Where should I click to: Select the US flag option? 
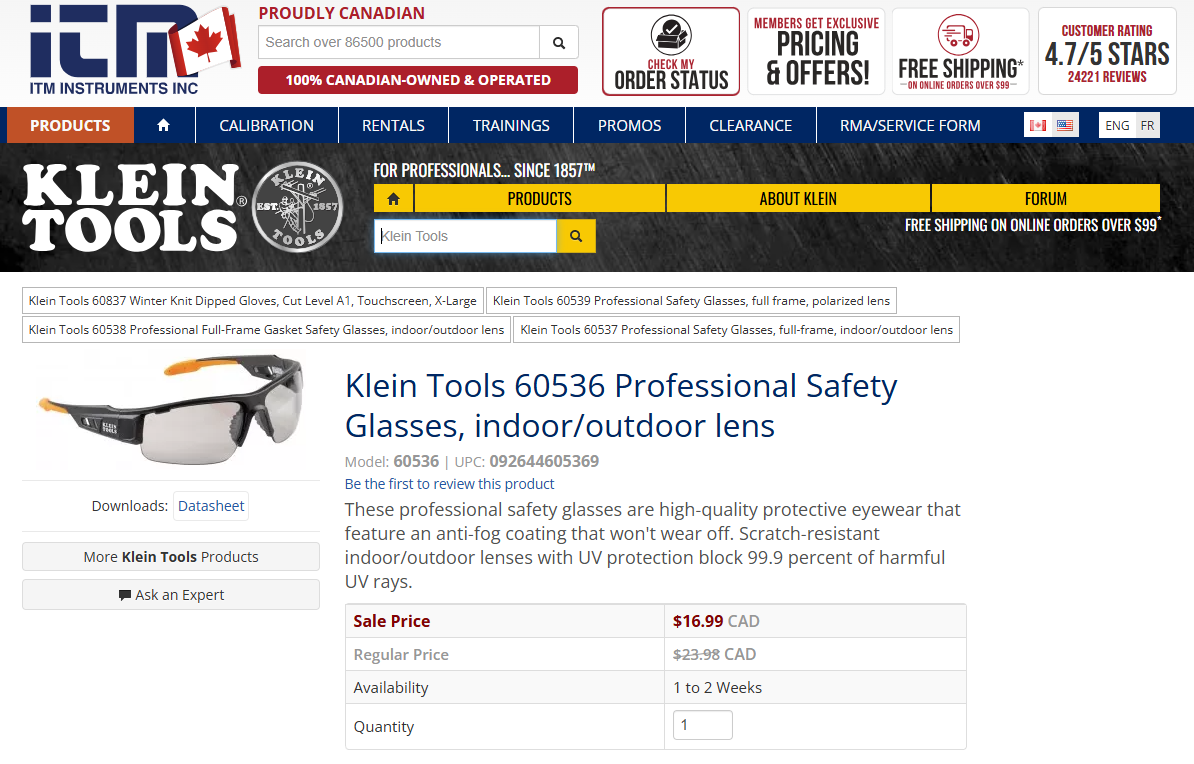(1064, 124)
